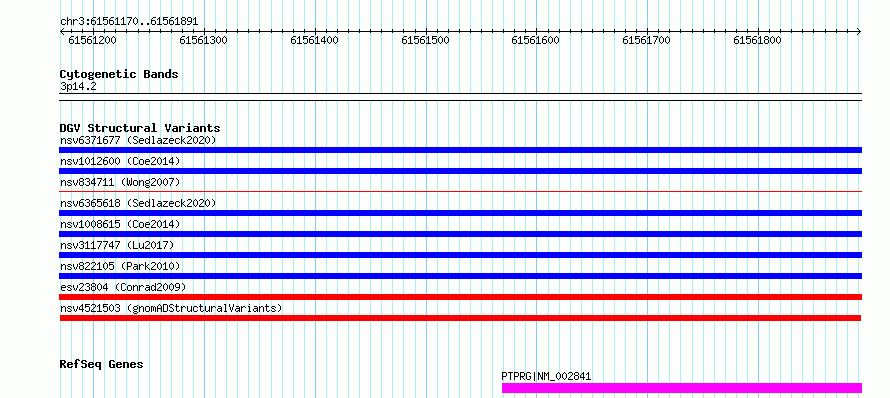This screenshot has height=398, width=890.
Task: Open variant nsv1008615 (Coe2014) label
Action: coord(120,224)
